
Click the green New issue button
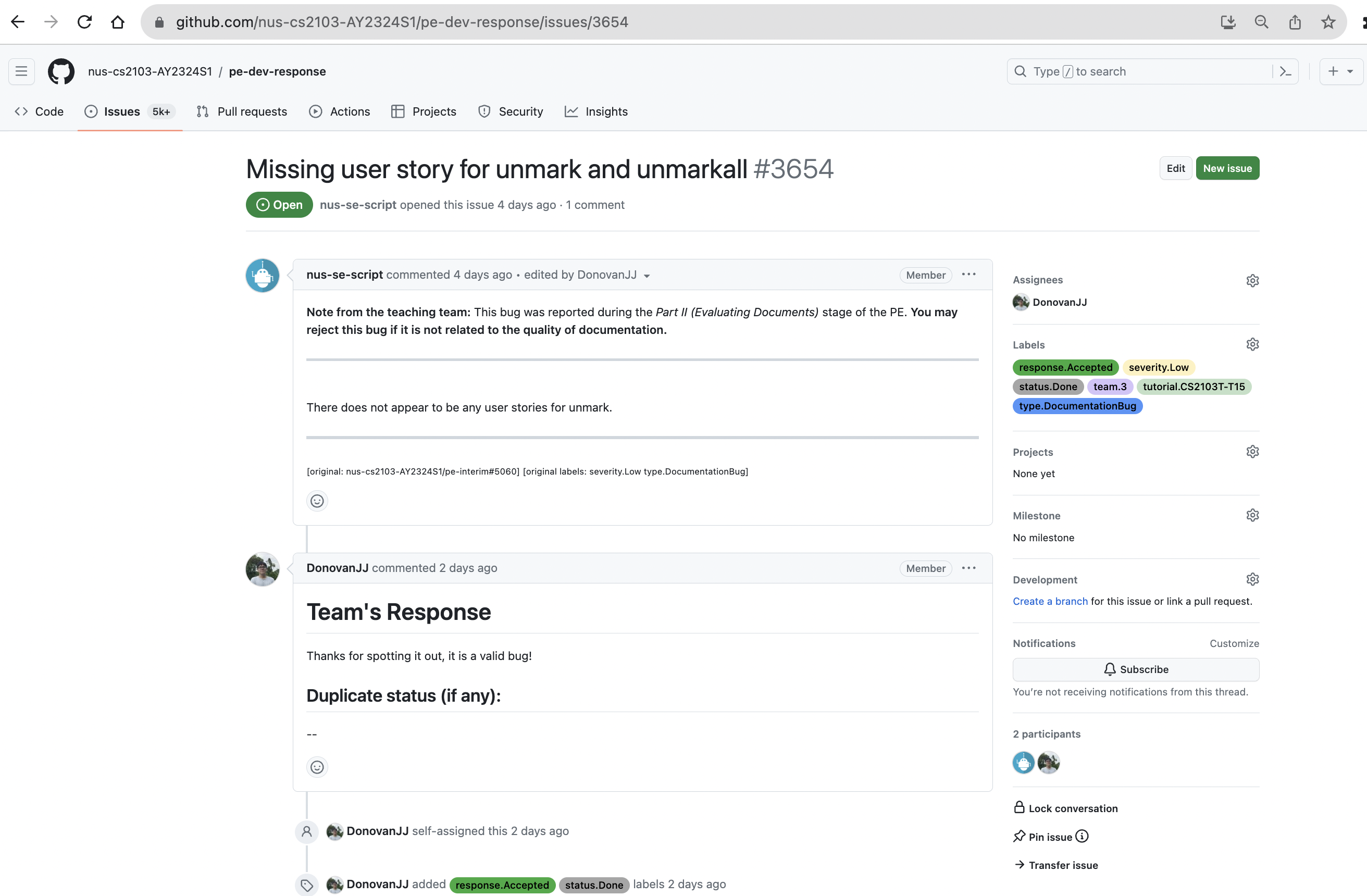1227,168
